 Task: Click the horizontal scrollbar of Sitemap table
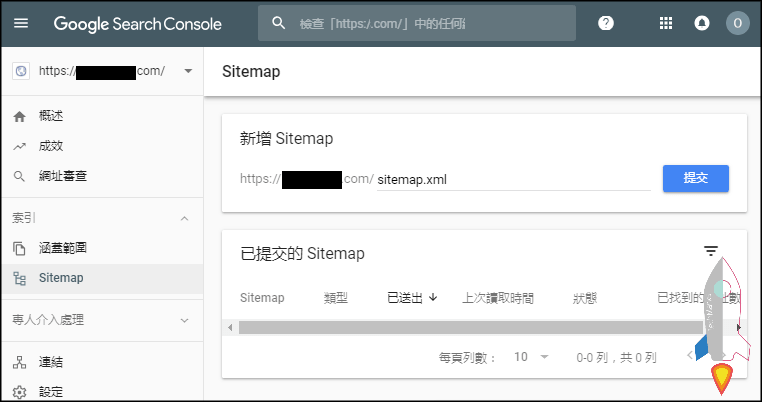460,328
